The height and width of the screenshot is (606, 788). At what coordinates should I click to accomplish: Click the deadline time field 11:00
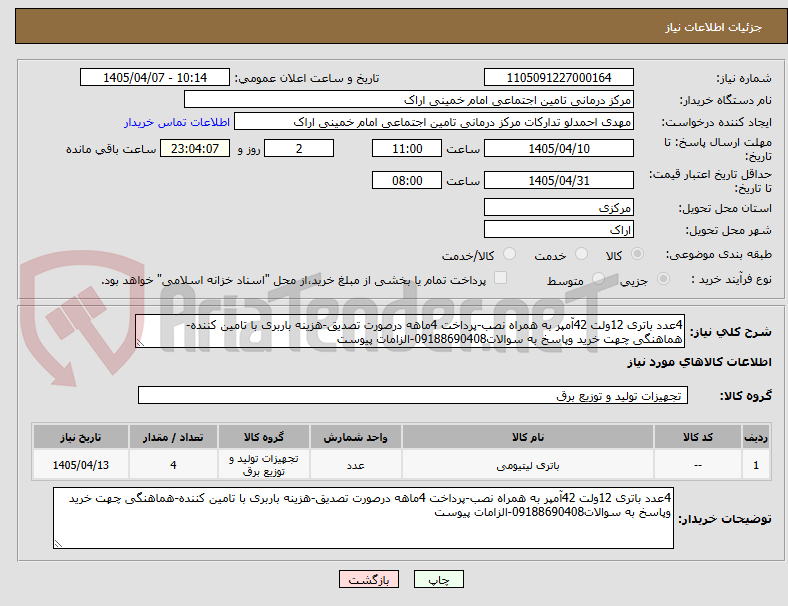coord(407,148)
